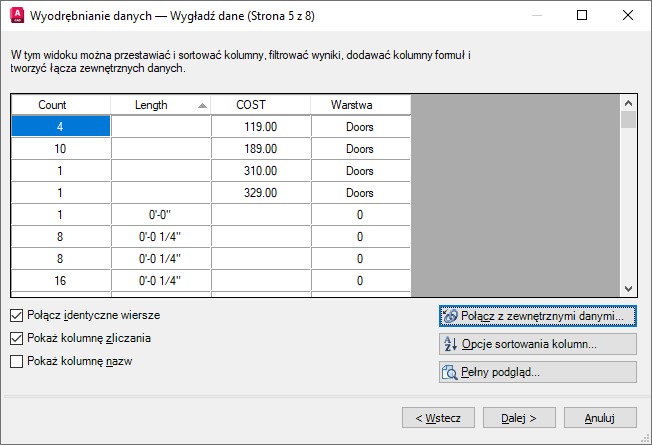652x445 pixels.
Task: Click the magnifier preview icon on Pełny podgląd button
Action: click(x=449, y=372)
